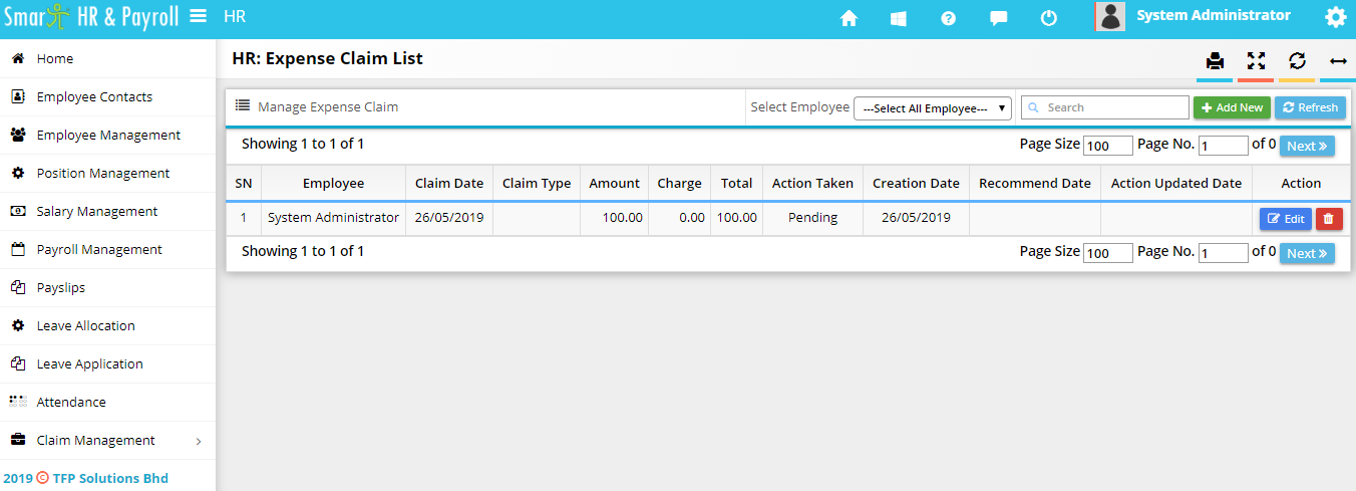Screen dimensions: 1356x491
Task: Open the Select All Employee dropdown
Action: tap(933, 108)
